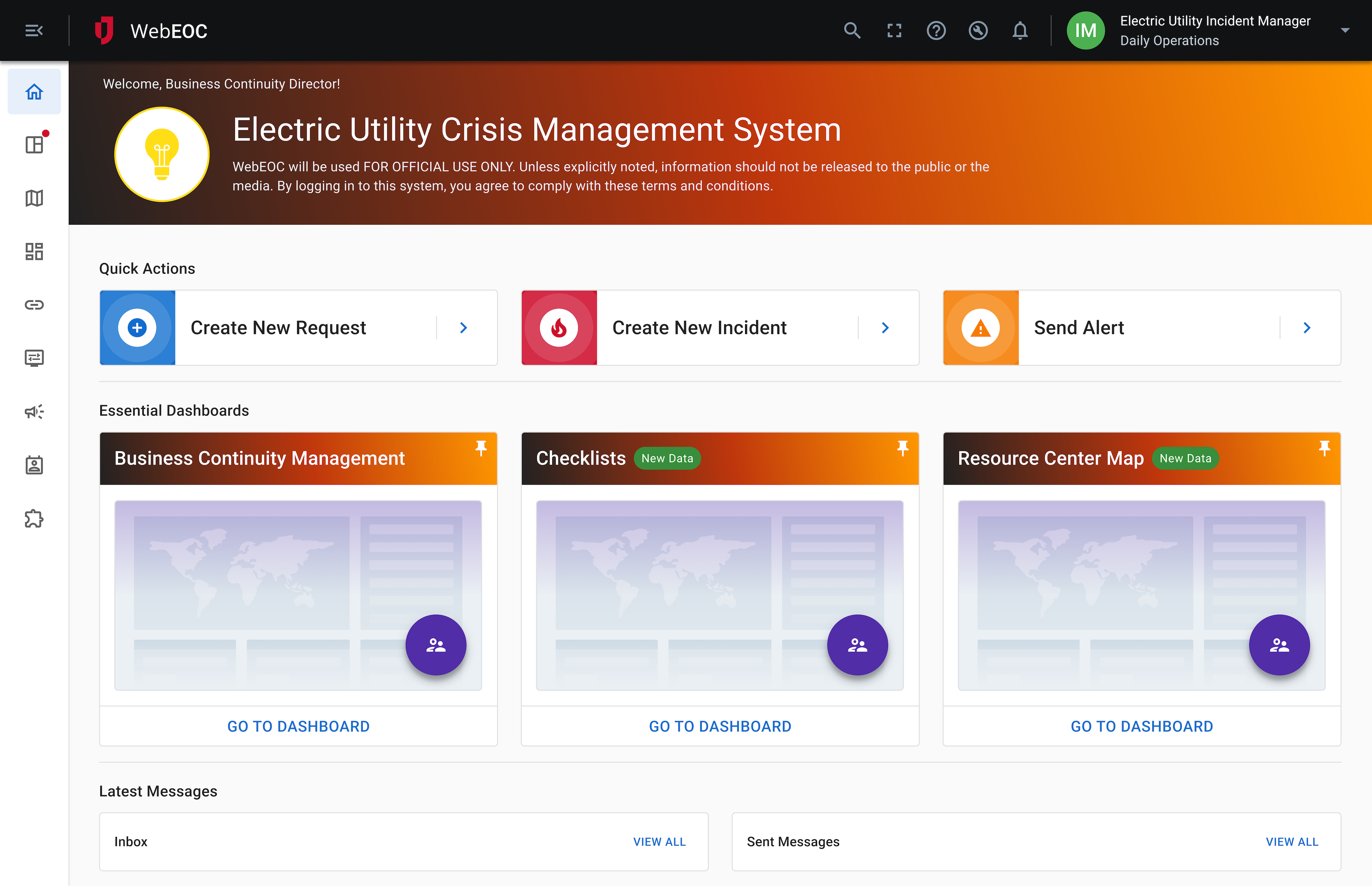Viewport: 1372px width, 886px height.
Task: Click Create New Request plus icon
Action: tap(138, 328)
